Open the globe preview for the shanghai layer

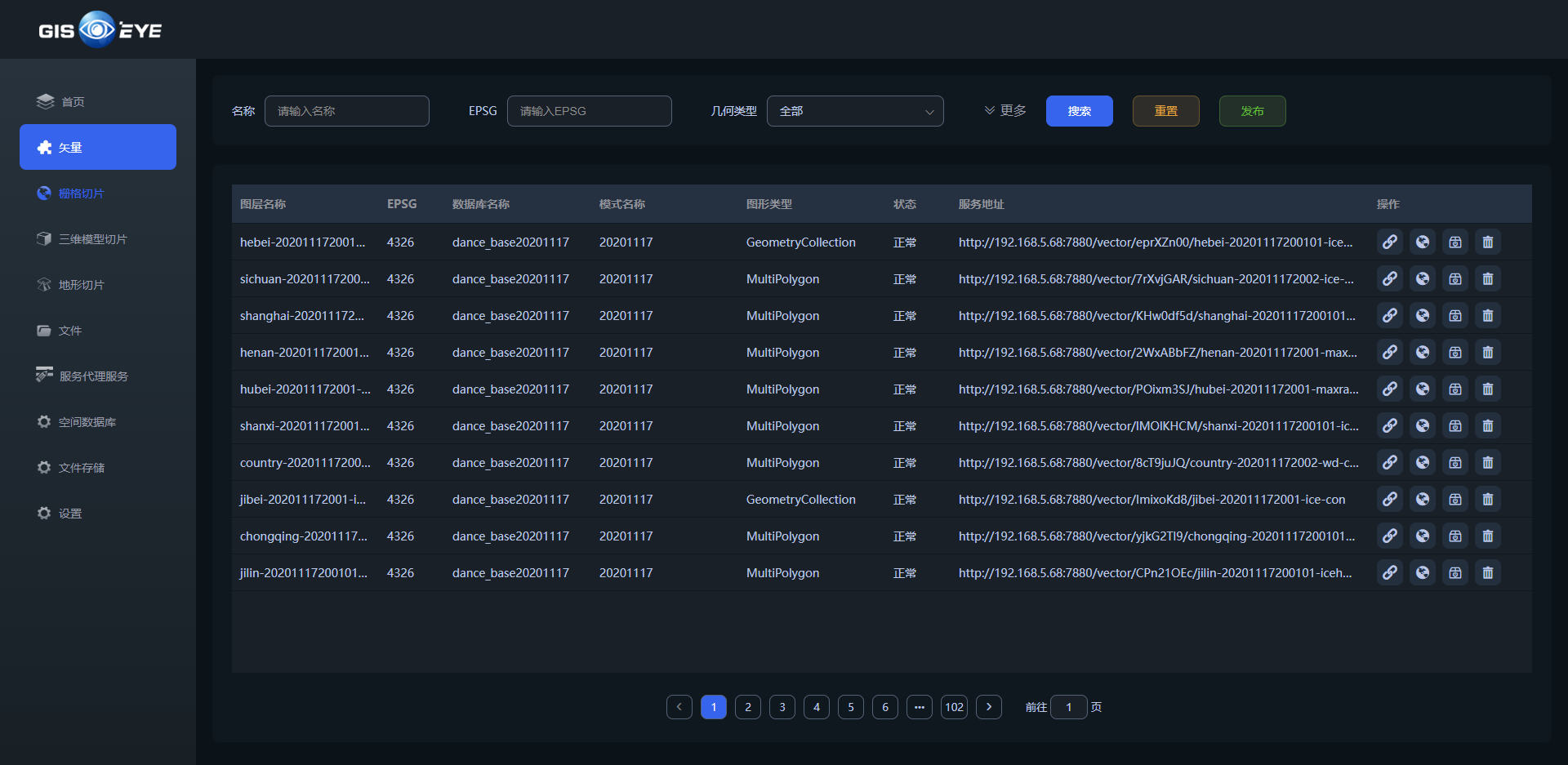click(x=1422, y=315)
